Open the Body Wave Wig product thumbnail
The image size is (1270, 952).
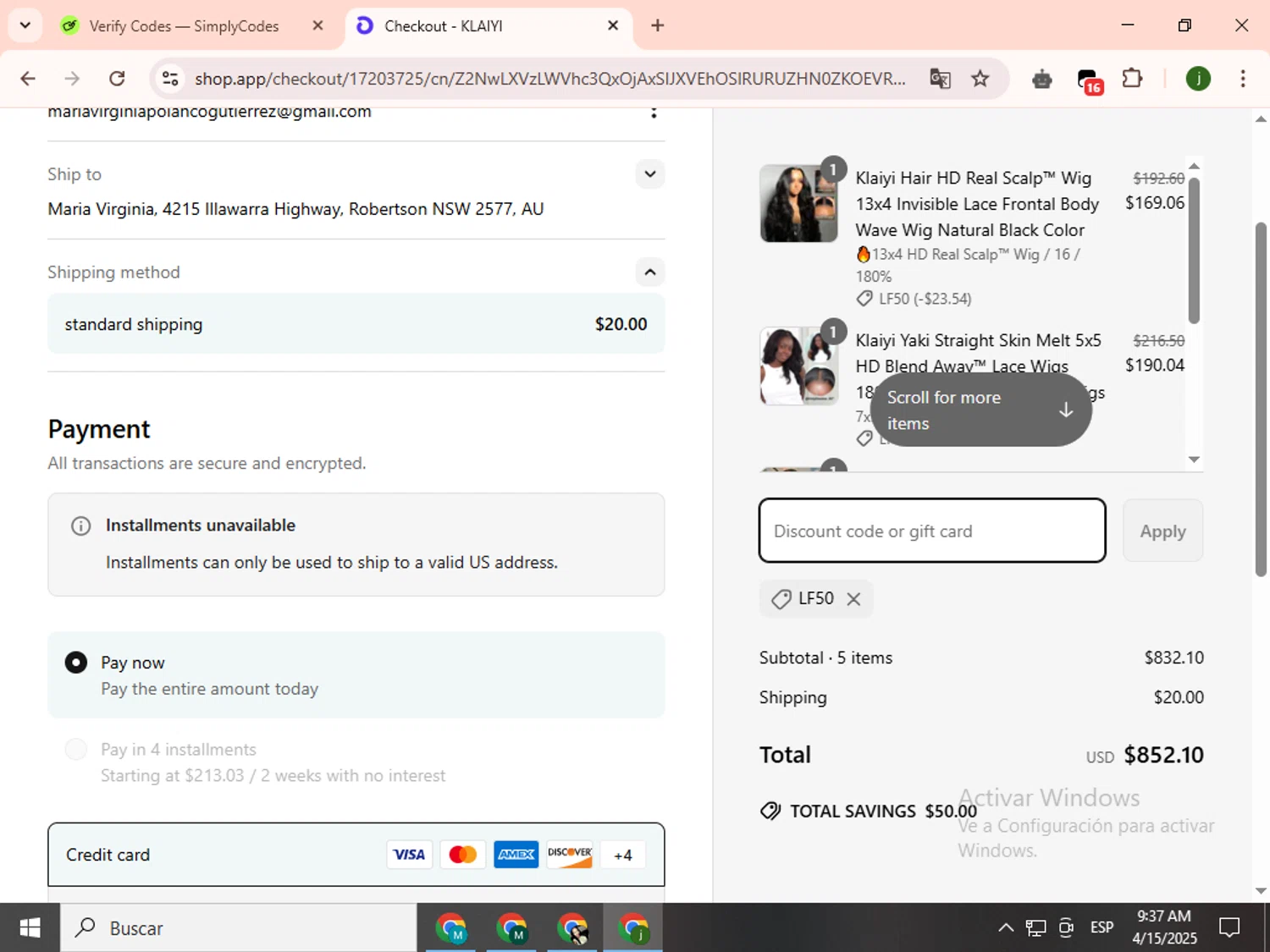tap(798, 203)
